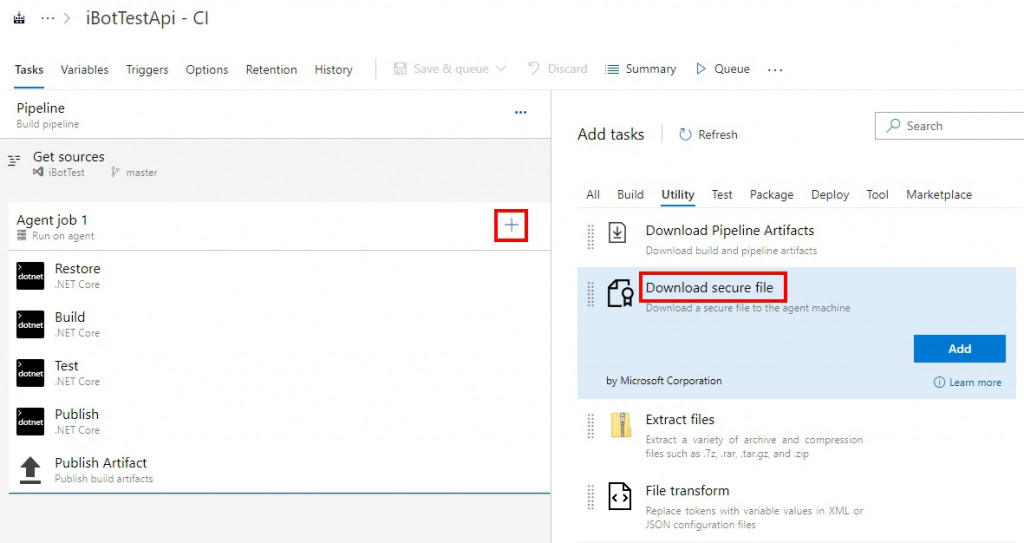This screenshot has width=1024, height=543.
Task: Select the Test .NET Core task
Action: coord(280,373)
